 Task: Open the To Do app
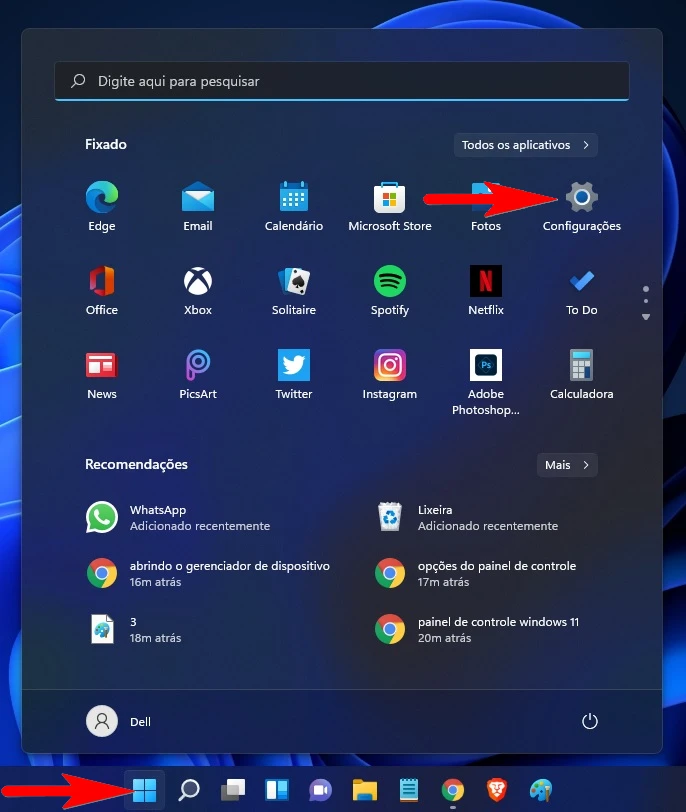581,290
